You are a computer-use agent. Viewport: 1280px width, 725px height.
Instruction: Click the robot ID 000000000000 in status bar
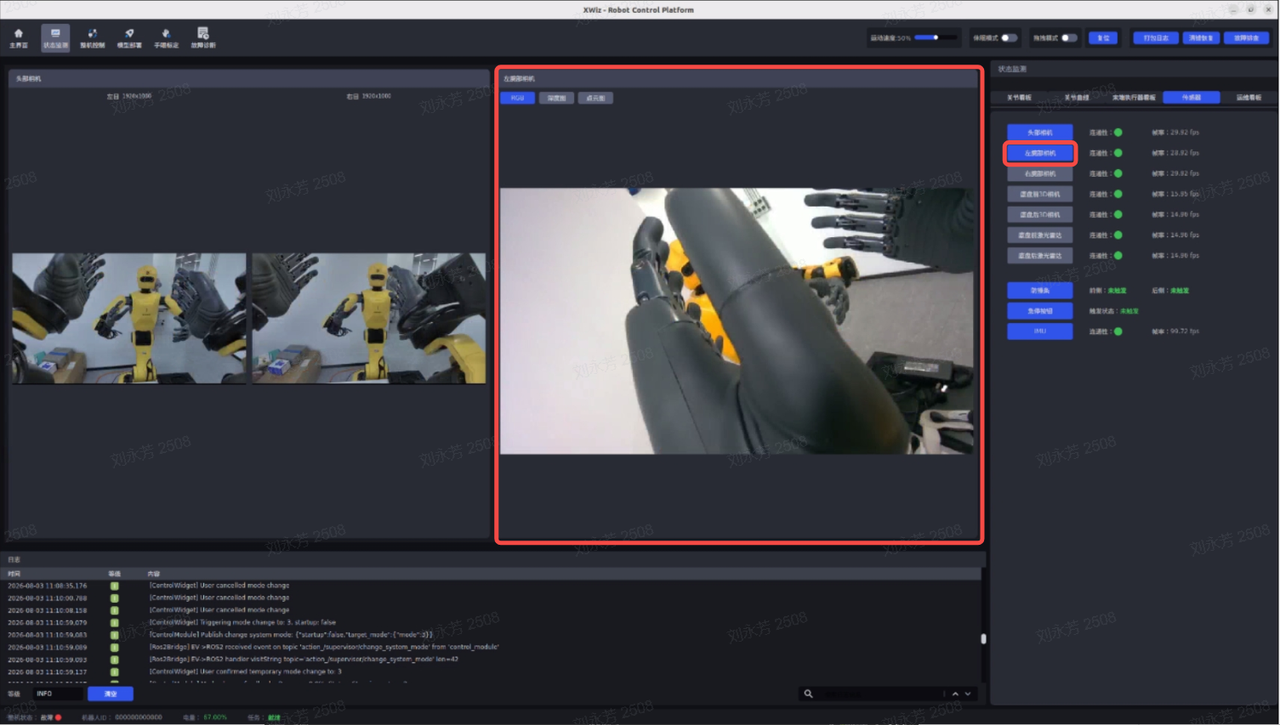[138, 717]
